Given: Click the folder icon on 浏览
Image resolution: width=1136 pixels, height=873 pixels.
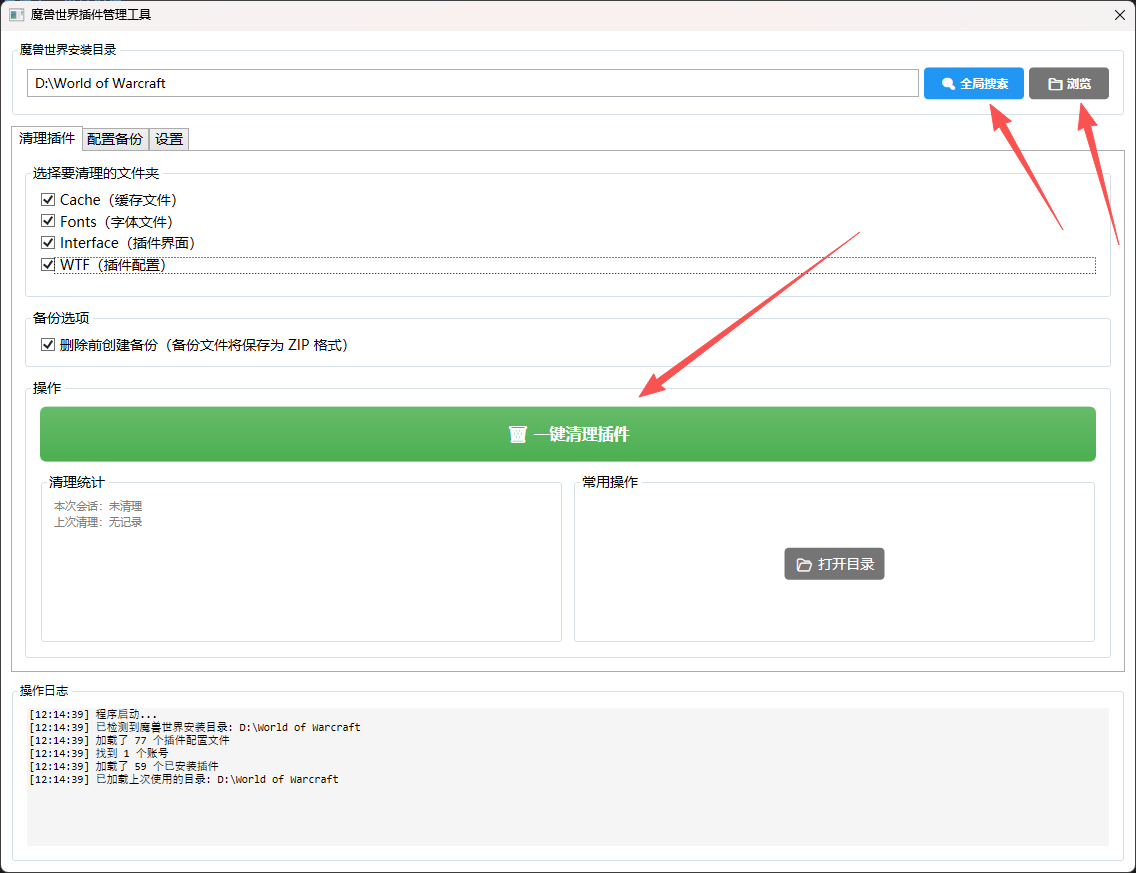Looking at the screenshot, I should click(1054, 84).
